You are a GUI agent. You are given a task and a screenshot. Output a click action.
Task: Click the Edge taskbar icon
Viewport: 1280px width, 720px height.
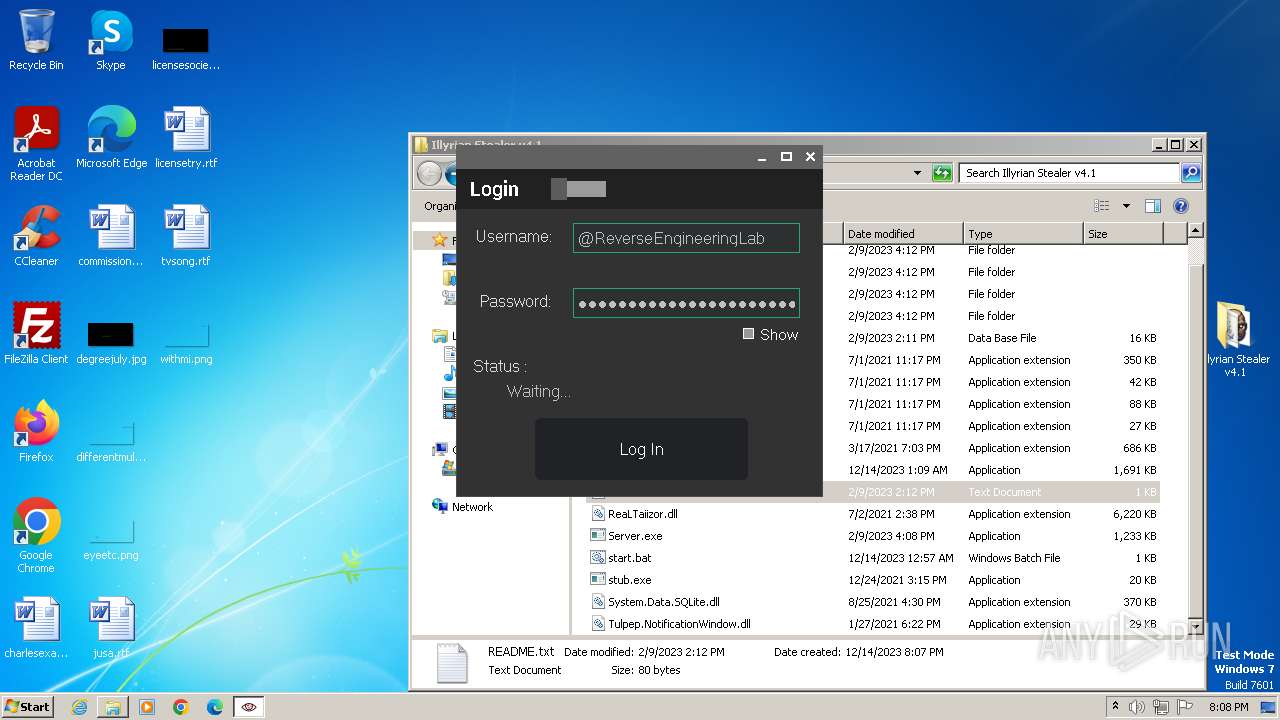[x=215, y=707]
